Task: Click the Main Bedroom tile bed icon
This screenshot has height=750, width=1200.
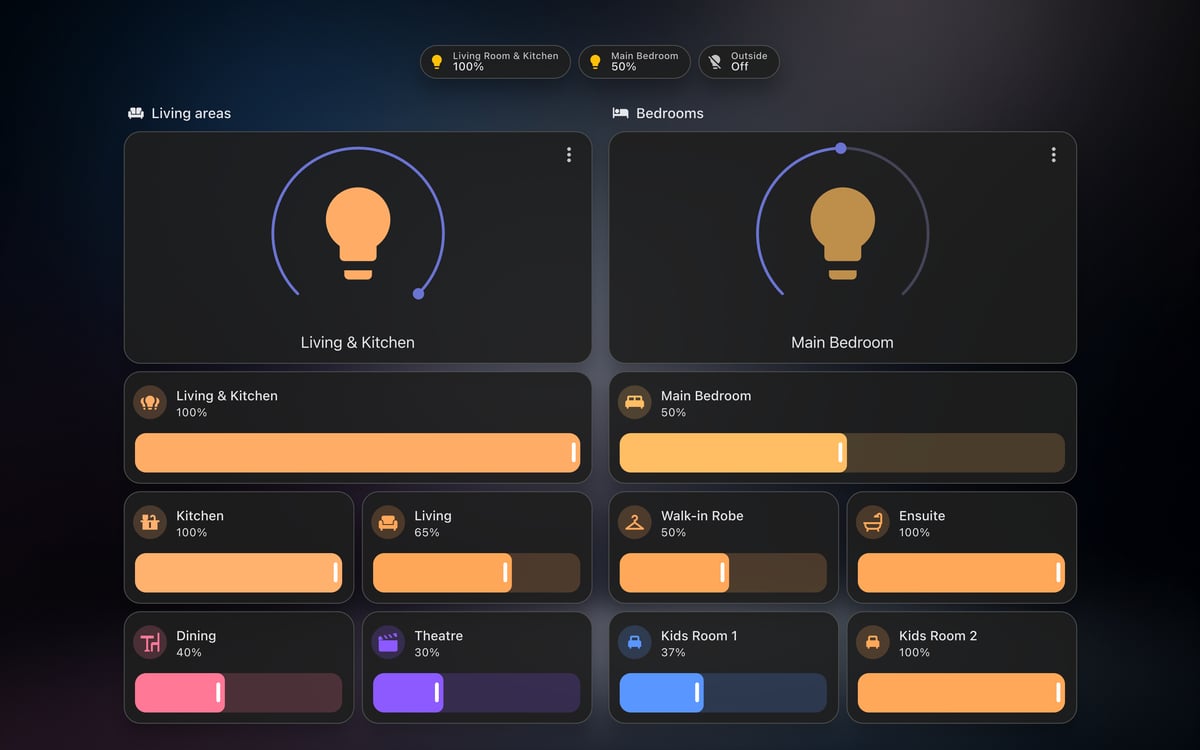Action: point(634,403)
